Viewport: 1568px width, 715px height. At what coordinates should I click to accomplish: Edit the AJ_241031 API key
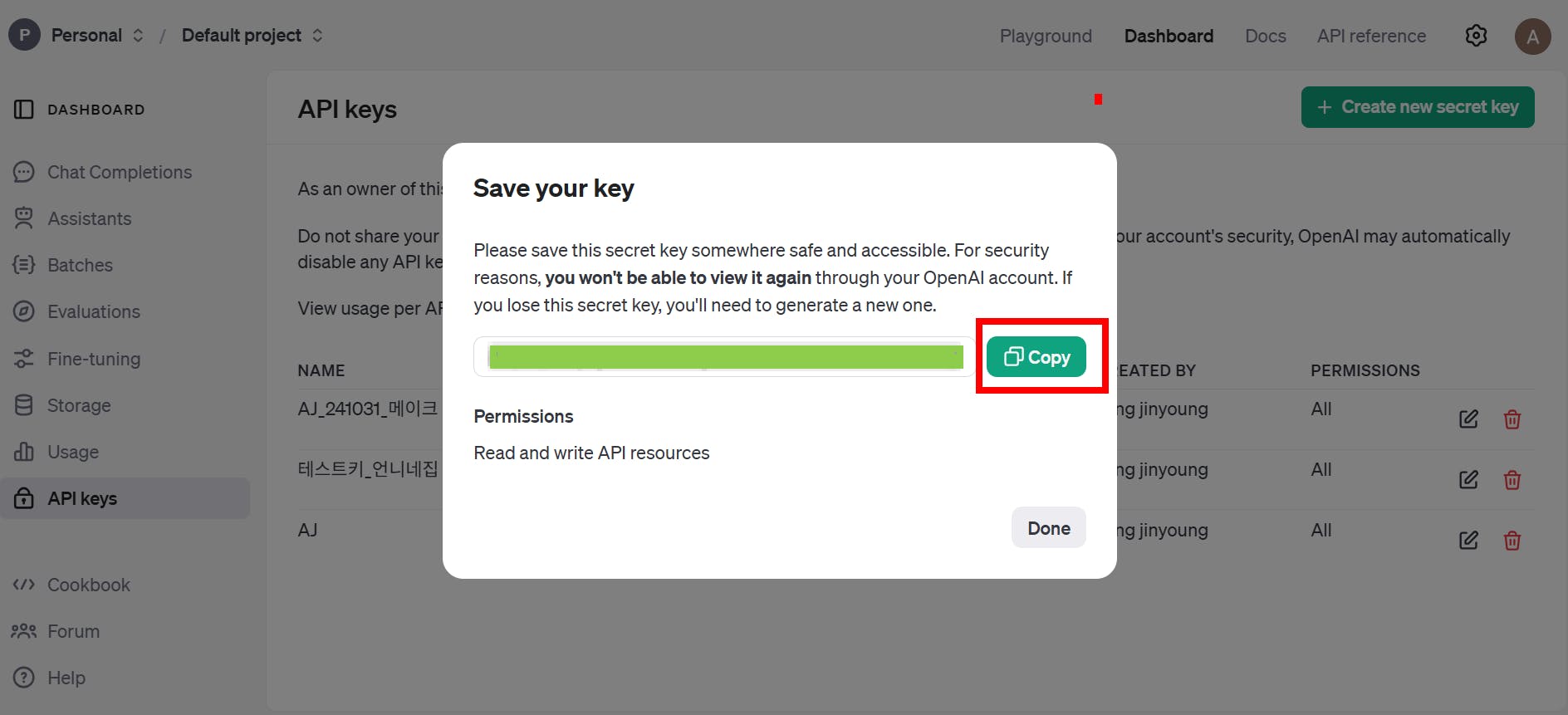(1468, 419)
